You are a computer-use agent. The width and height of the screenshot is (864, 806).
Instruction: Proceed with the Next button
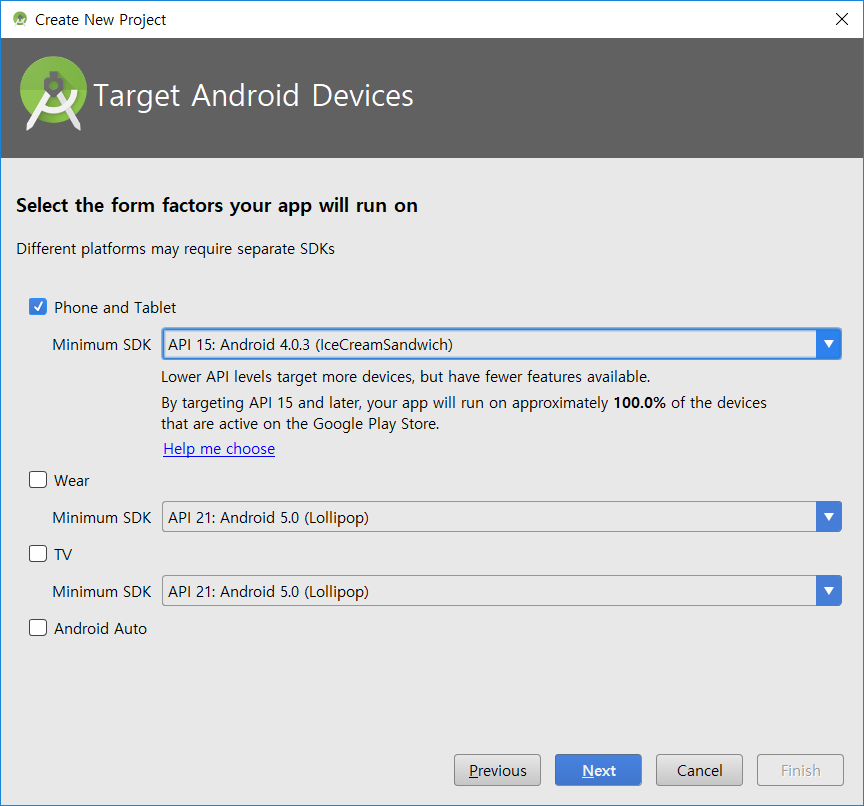click(598, 770)
